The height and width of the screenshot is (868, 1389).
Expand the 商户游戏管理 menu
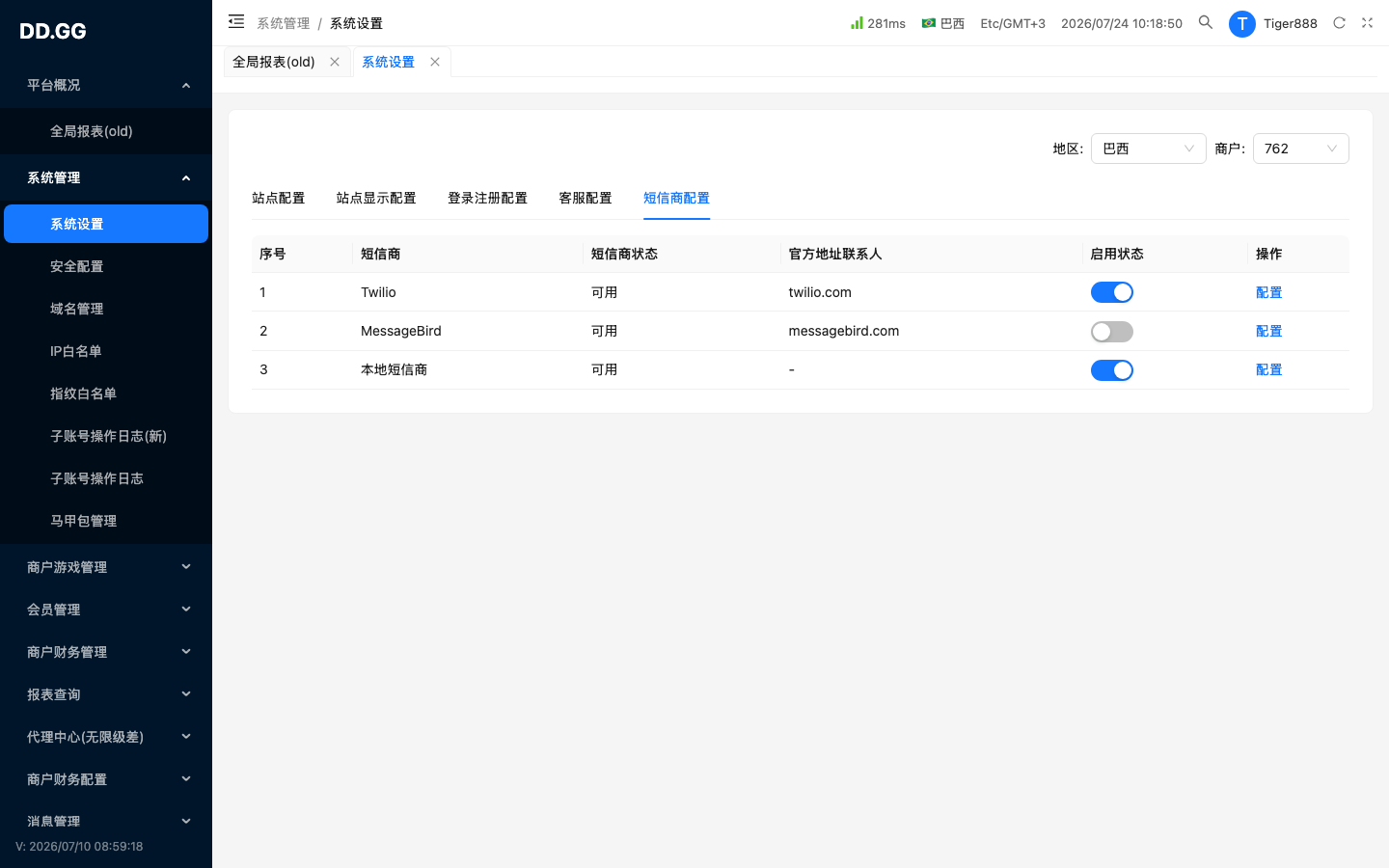point(106,567)
